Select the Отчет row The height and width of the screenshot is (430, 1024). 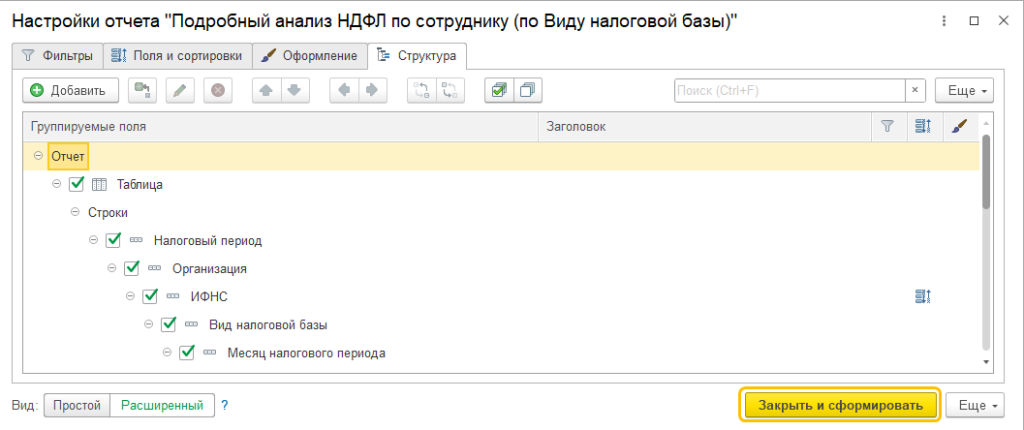tap(501, 156)
